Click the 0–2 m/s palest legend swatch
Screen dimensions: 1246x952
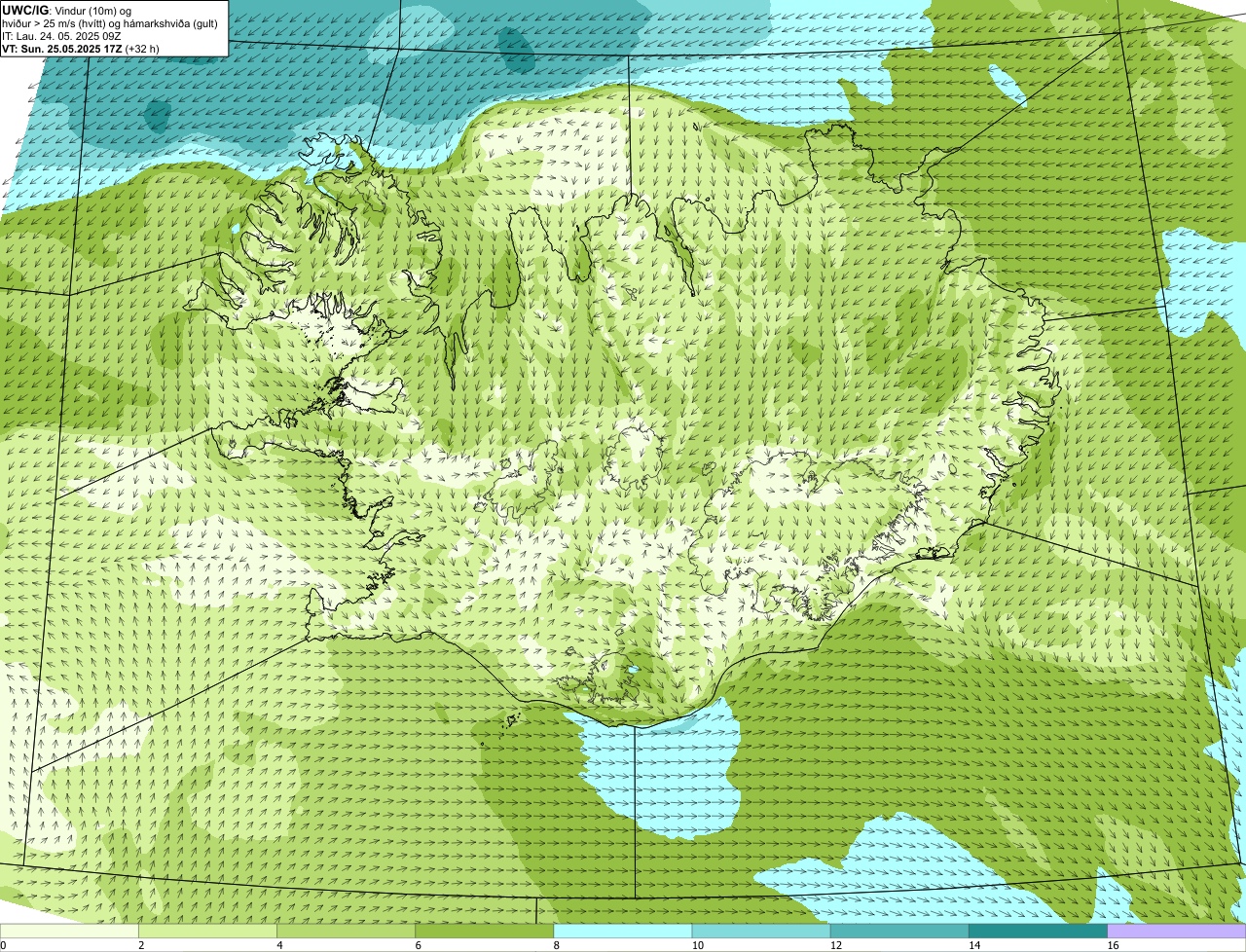point(70,931)
